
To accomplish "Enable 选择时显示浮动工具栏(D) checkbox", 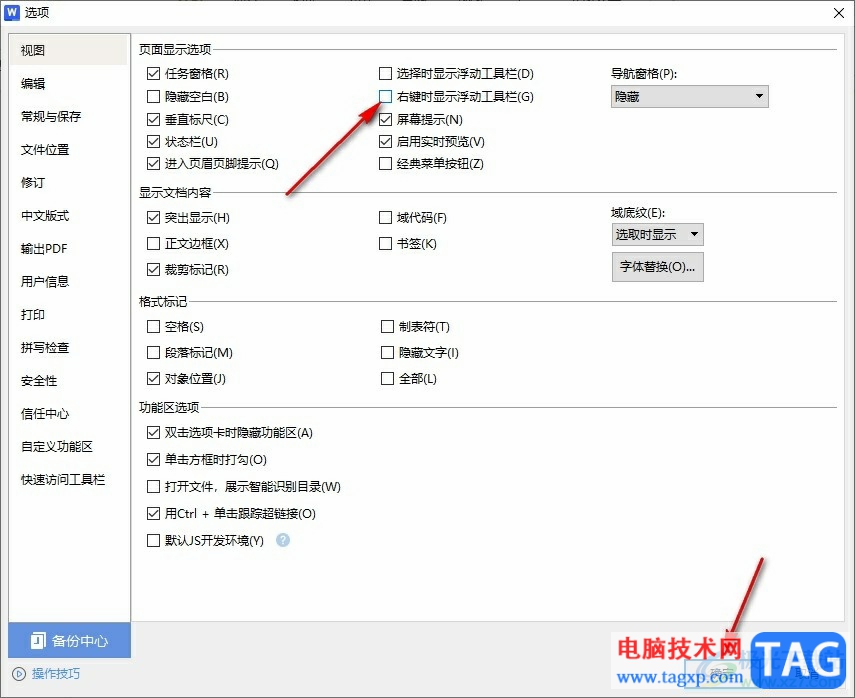I will (386, 74).
